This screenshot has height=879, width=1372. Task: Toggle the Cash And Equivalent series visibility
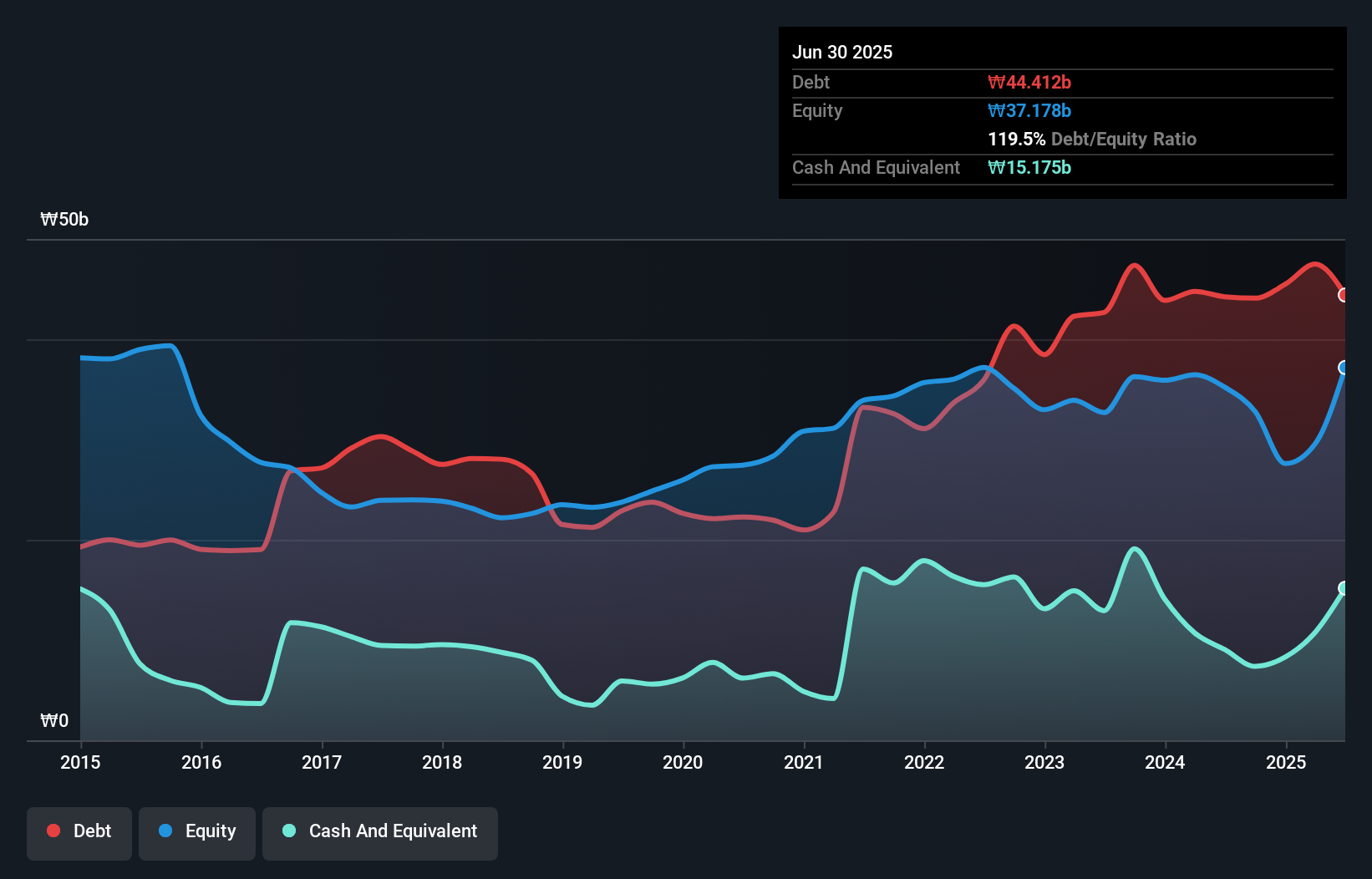pyautogui.click(x=380, y=831)
